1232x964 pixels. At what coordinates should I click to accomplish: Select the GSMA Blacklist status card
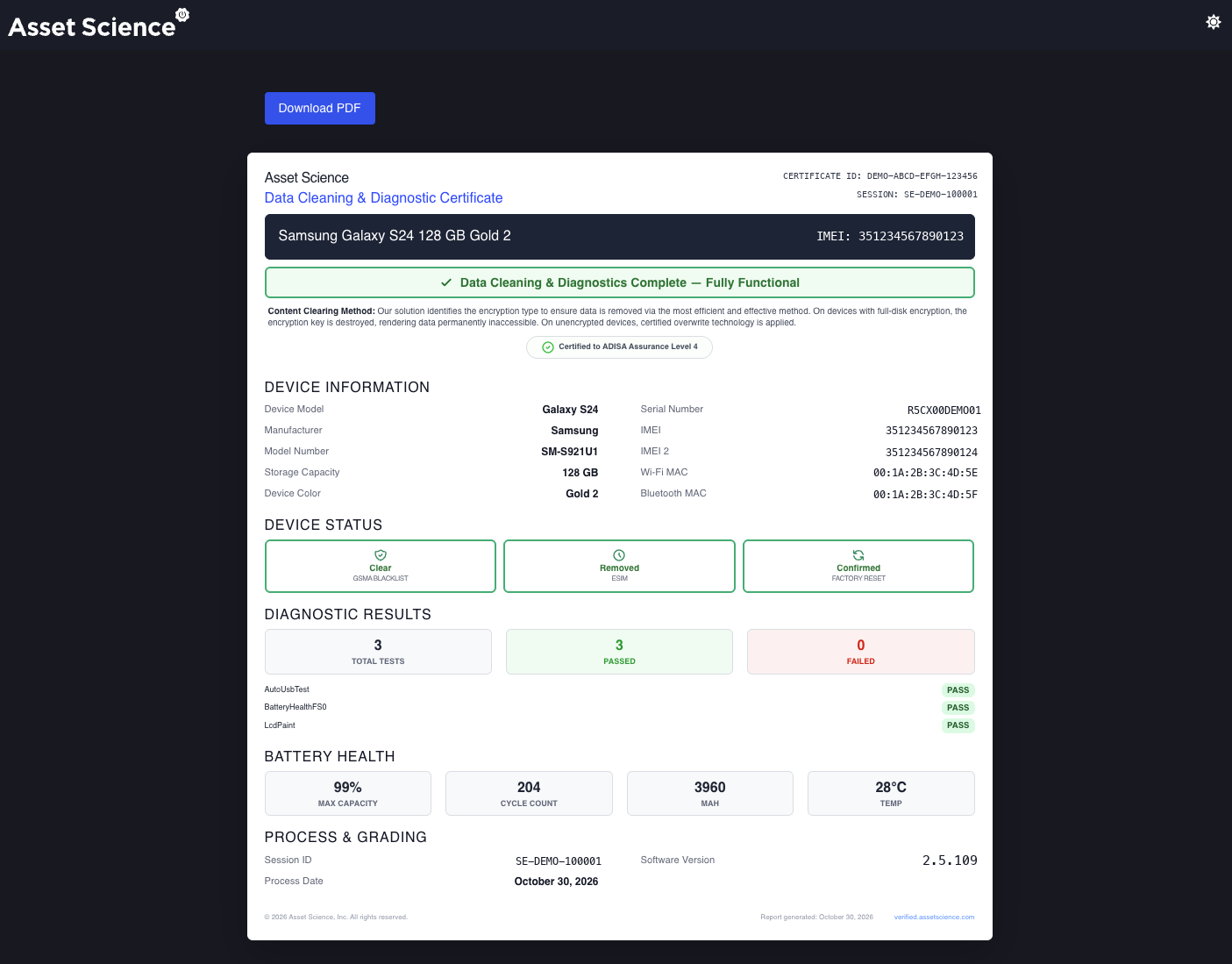click(x=381, y=566)
